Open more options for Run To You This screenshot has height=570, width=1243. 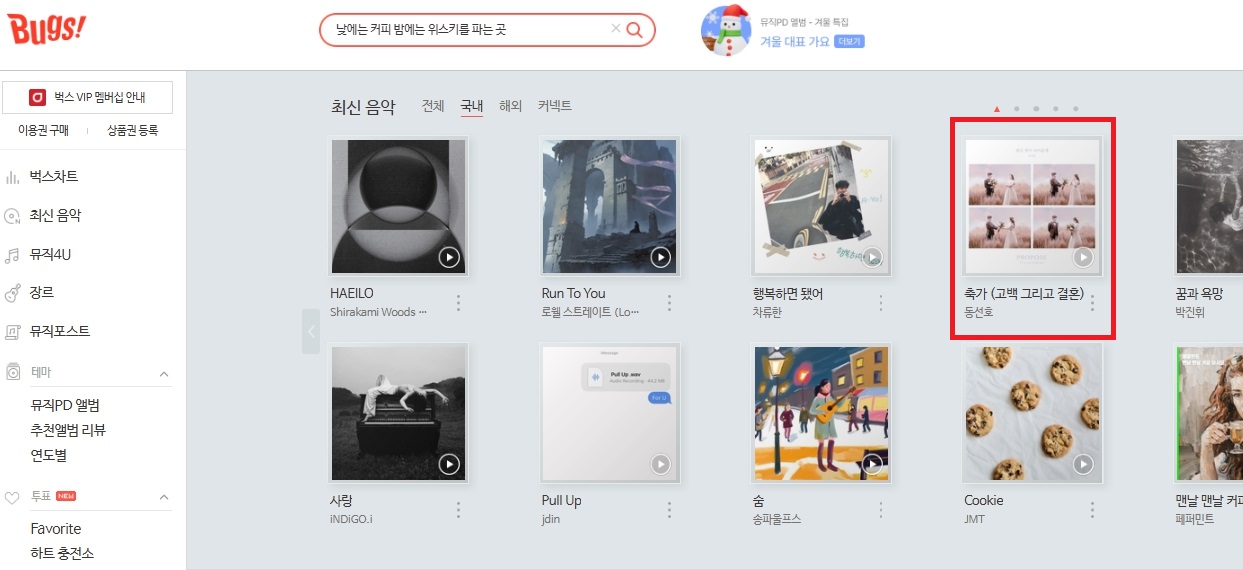(x=669, y=303)
